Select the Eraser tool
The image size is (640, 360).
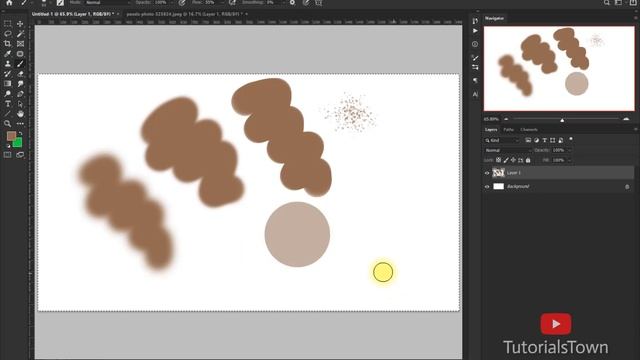(20, 74)
